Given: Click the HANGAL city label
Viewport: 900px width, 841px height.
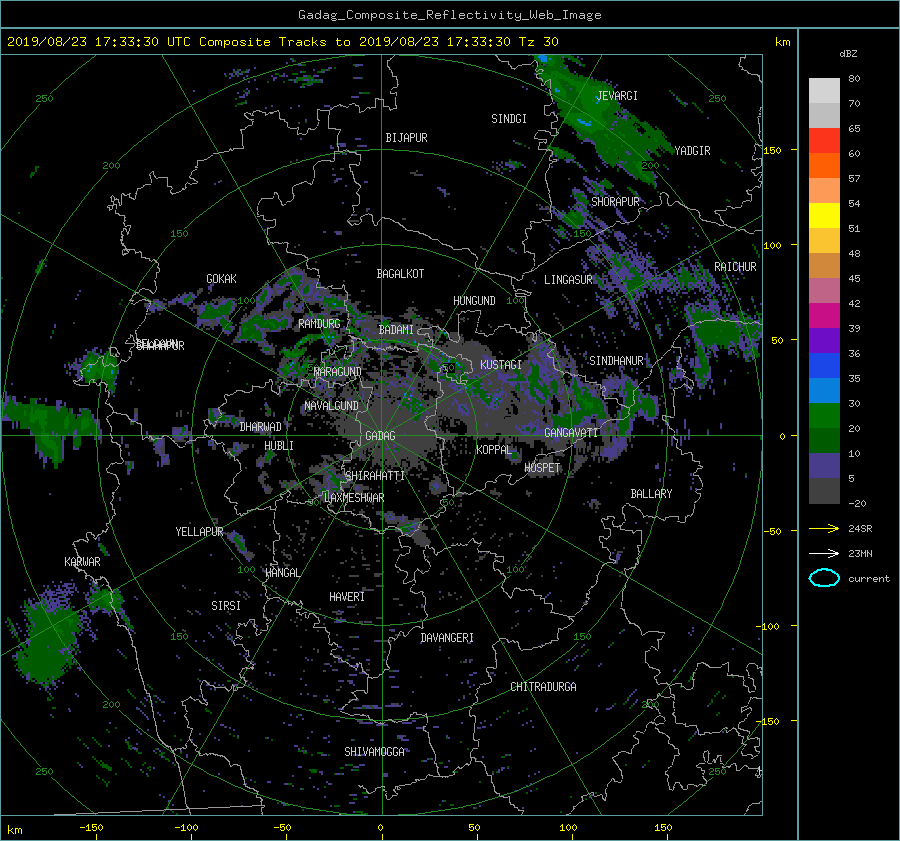Looking at the screenshot, I should pos(282,573).
